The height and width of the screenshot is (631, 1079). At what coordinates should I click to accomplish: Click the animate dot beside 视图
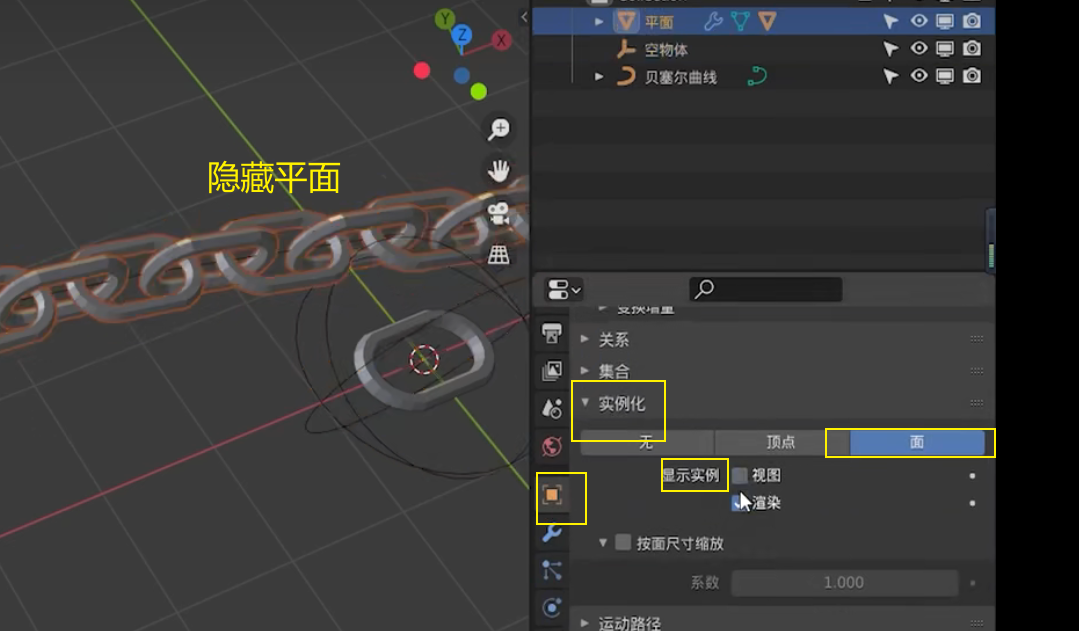click(972, 475)
